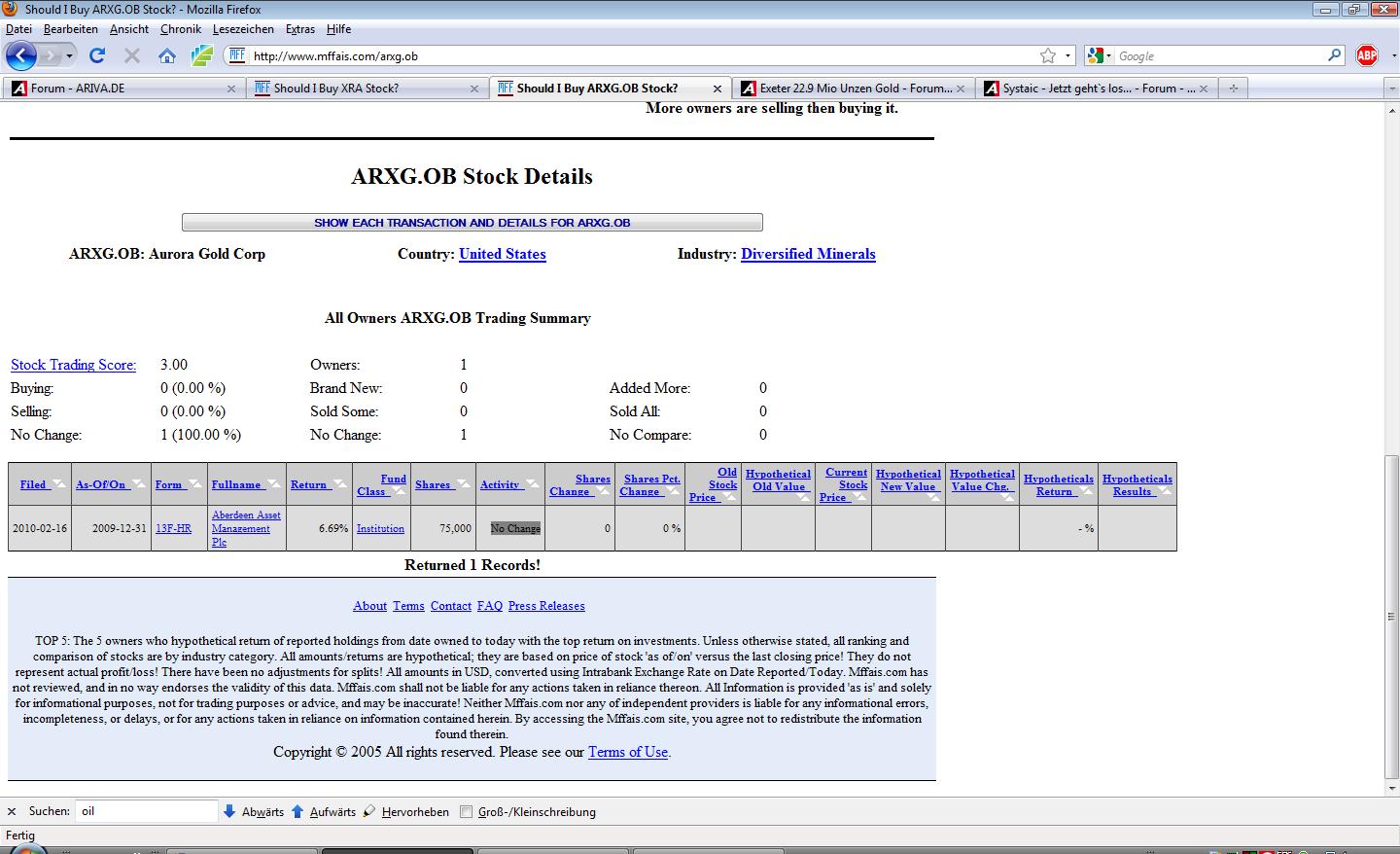This screenshot has width=1400, height=854.
Task: Open the Adblock Plus ABP icon
Action: 1367,55
